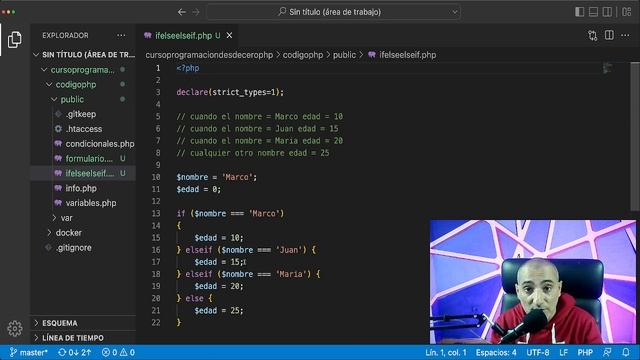640x360 pixels.
Task: Change end of line sequence LF
Action: coord(564,352)
